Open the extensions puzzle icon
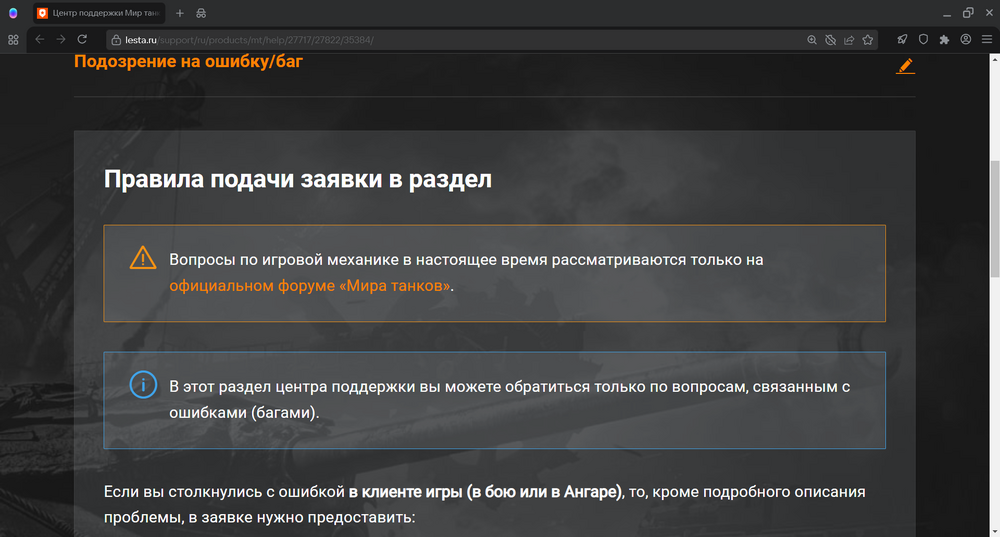The image size is (1000, 537). [x=945, y=40]
